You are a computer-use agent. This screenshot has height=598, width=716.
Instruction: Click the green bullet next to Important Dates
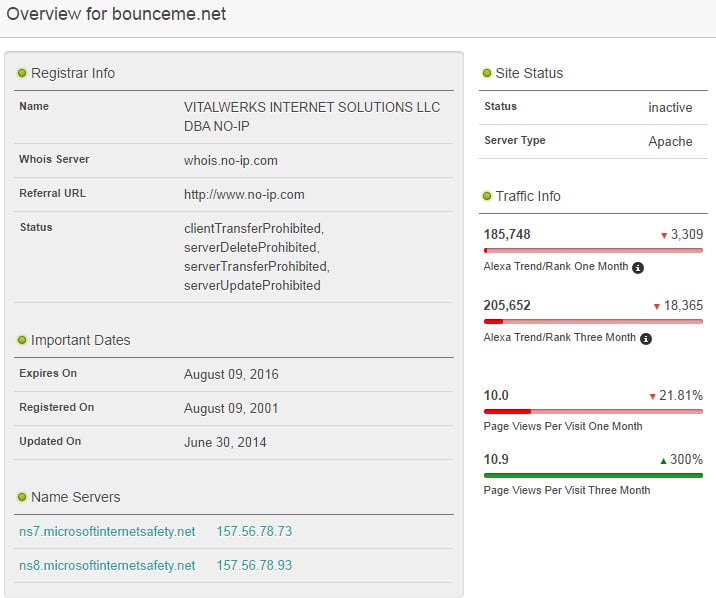coord(22,340)
